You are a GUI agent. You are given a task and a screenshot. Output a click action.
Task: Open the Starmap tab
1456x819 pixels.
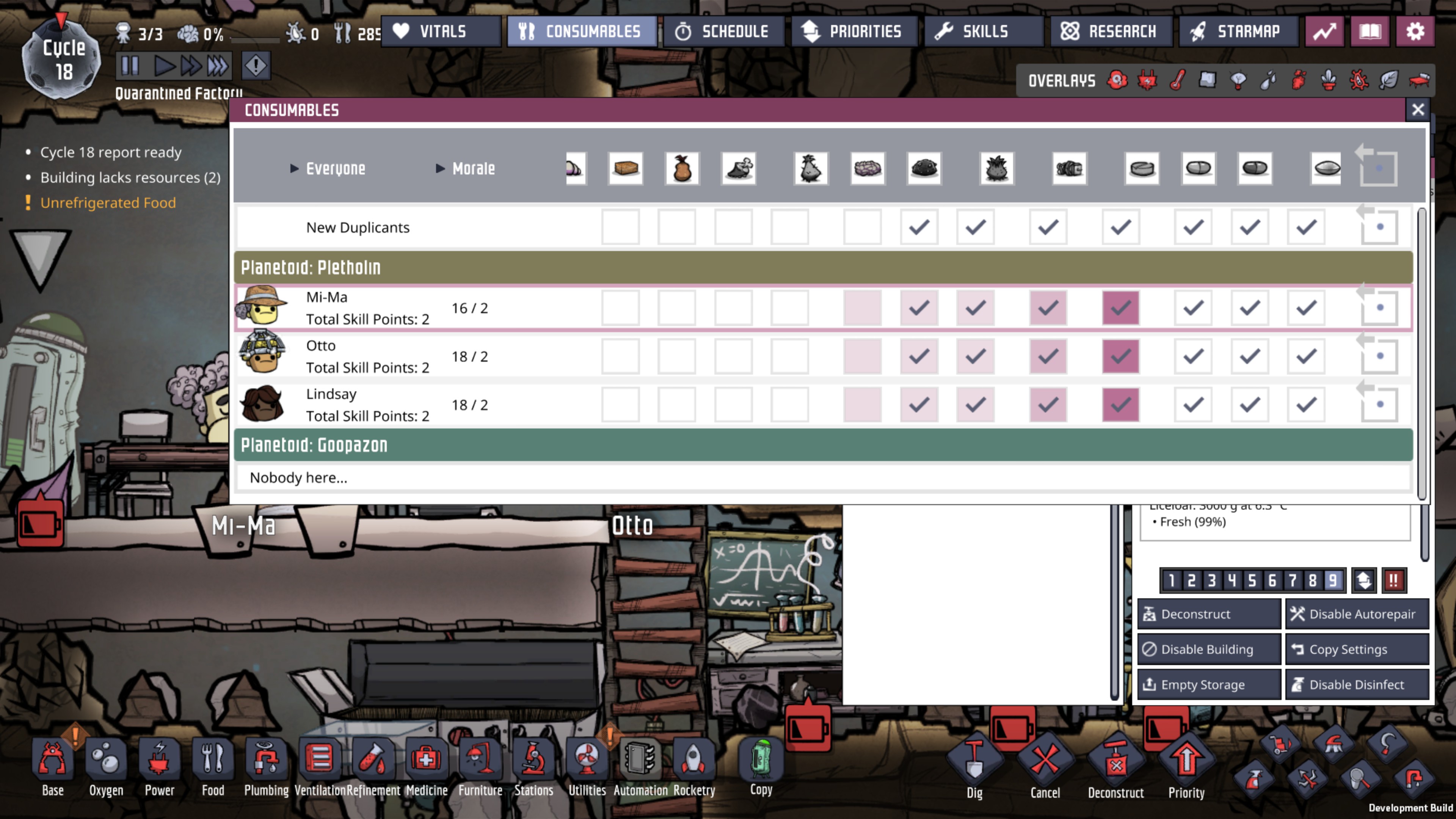1238,31
